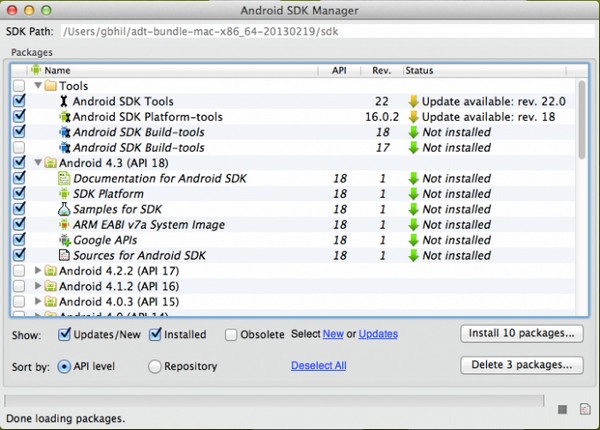Select the Repository sort radio button
Viewport: 600px width, 430px height.
[155, 366]
